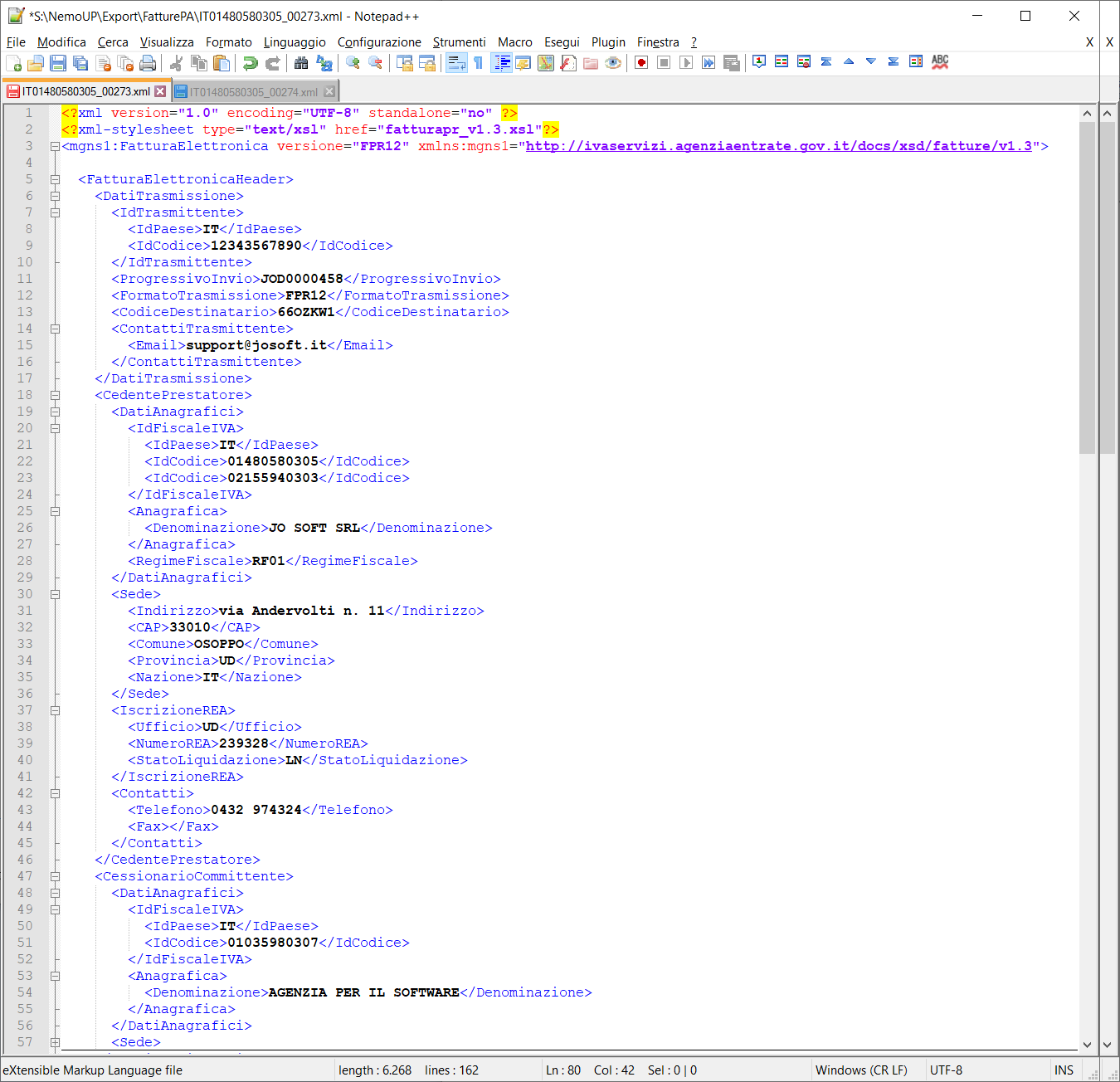Undo last edit with green arrow
Viewport: 1120px width, 1082px height.
pyautogui.click(x=250, y=63)
